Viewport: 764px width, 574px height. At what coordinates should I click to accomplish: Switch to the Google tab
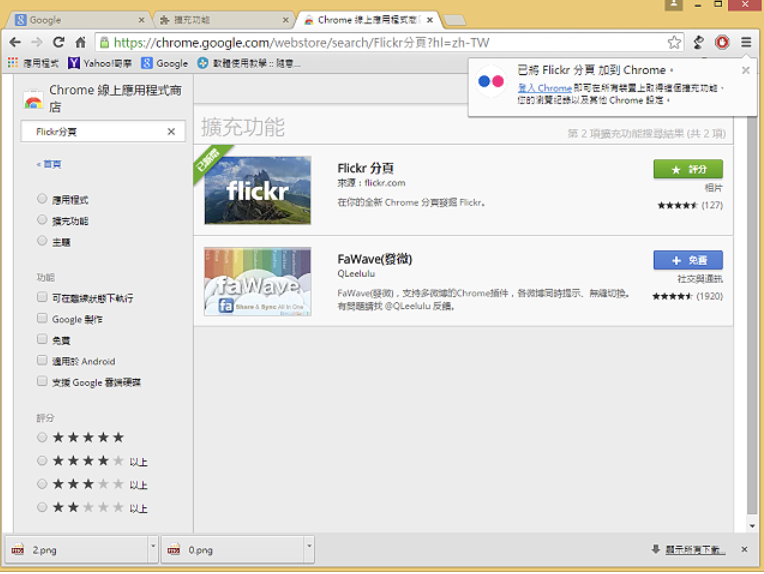(x=76, y=20)
